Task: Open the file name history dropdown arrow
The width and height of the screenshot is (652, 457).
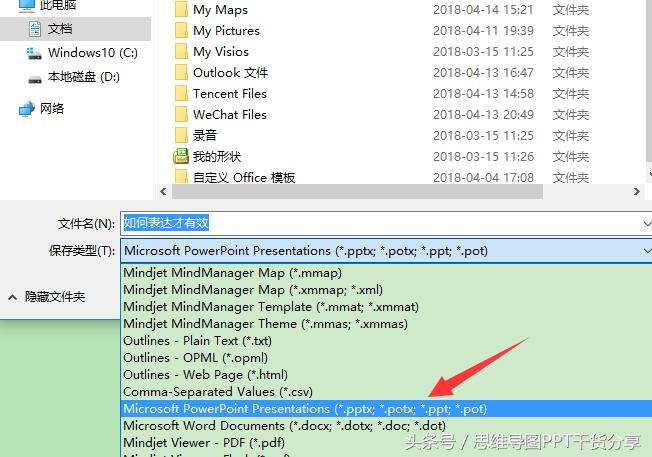Action: (x=647, y=224)
